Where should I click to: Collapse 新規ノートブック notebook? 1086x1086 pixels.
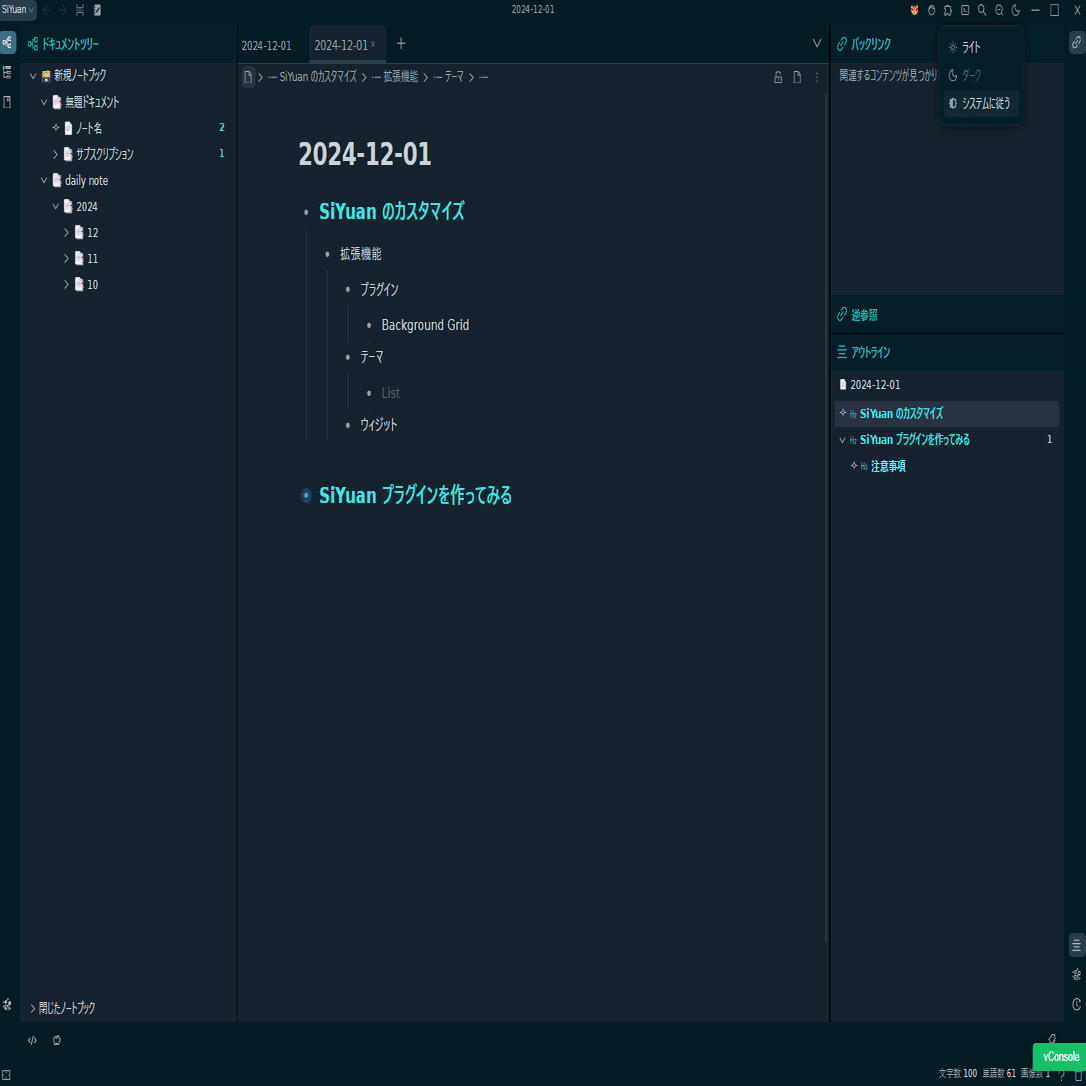point(33,75)
